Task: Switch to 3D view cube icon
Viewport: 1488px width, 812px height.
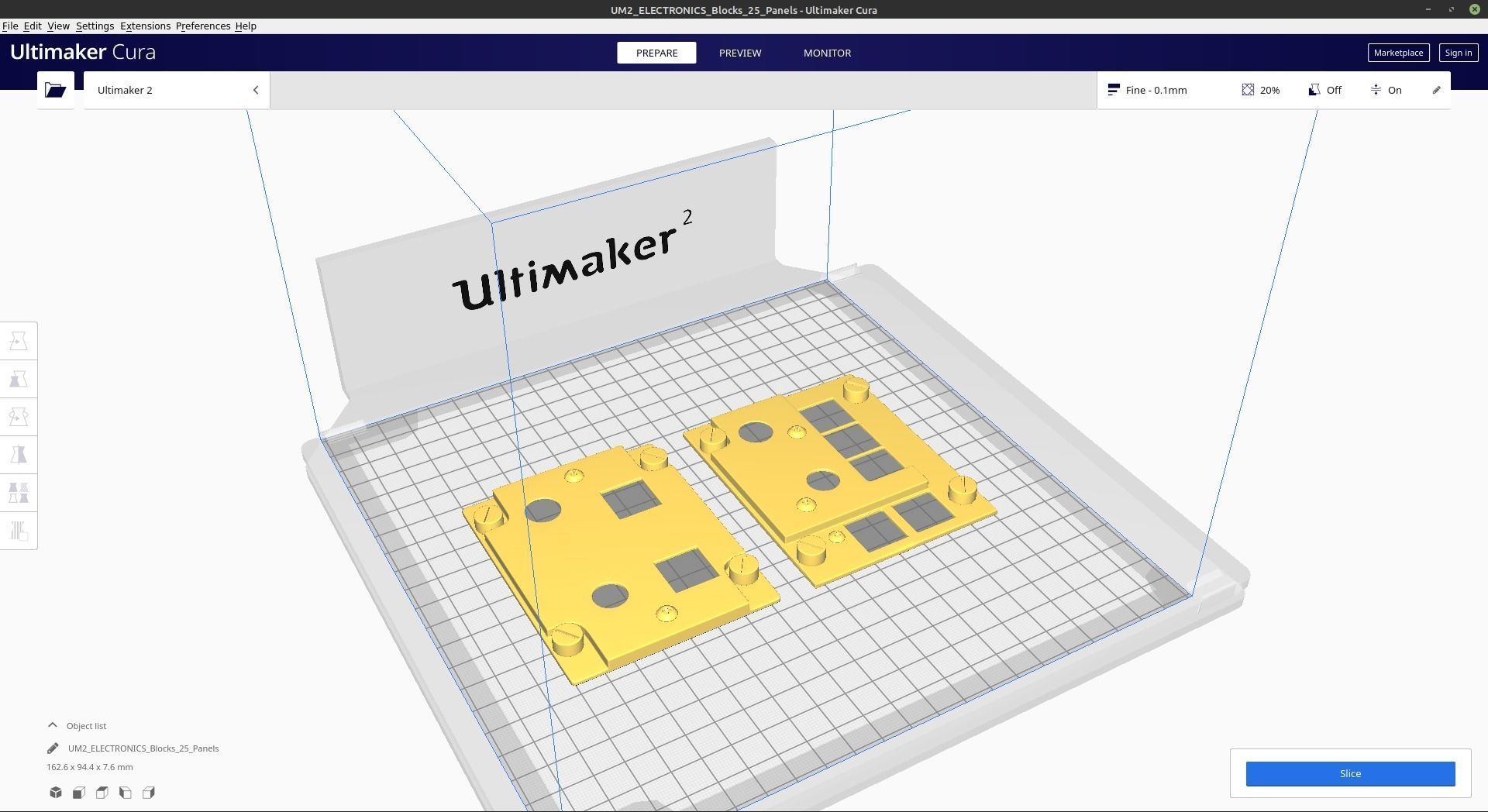Action: (x=56, y=793)
